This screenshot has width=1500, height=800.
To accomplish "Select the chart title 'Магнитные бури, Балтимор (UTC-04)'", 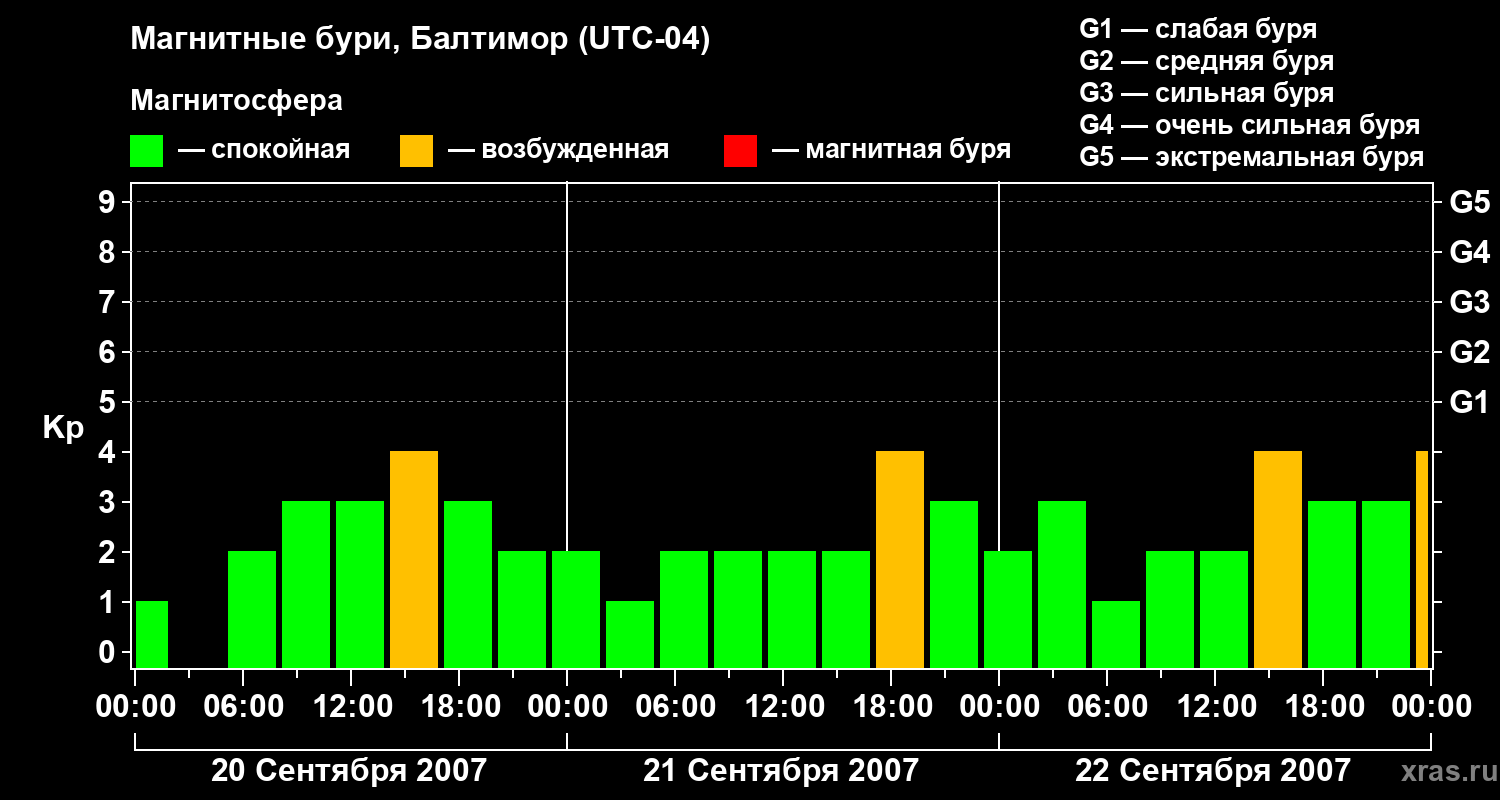I will coord(420,40).
